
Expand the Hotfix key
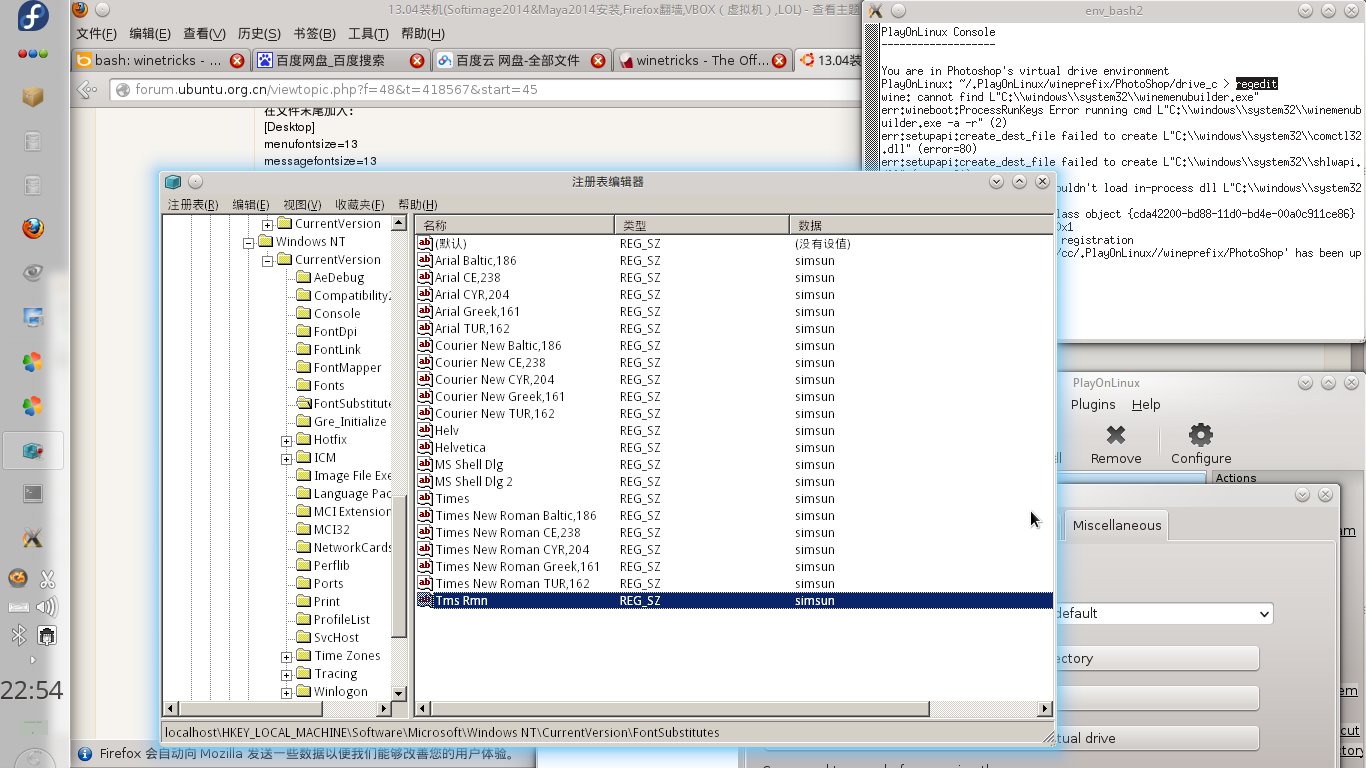click(287, 439)
